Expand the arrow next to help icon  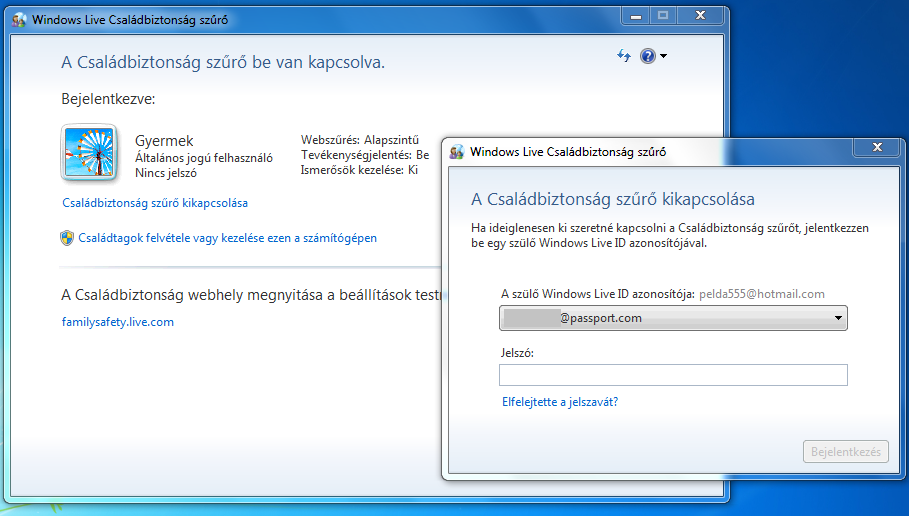click(663, 56)
